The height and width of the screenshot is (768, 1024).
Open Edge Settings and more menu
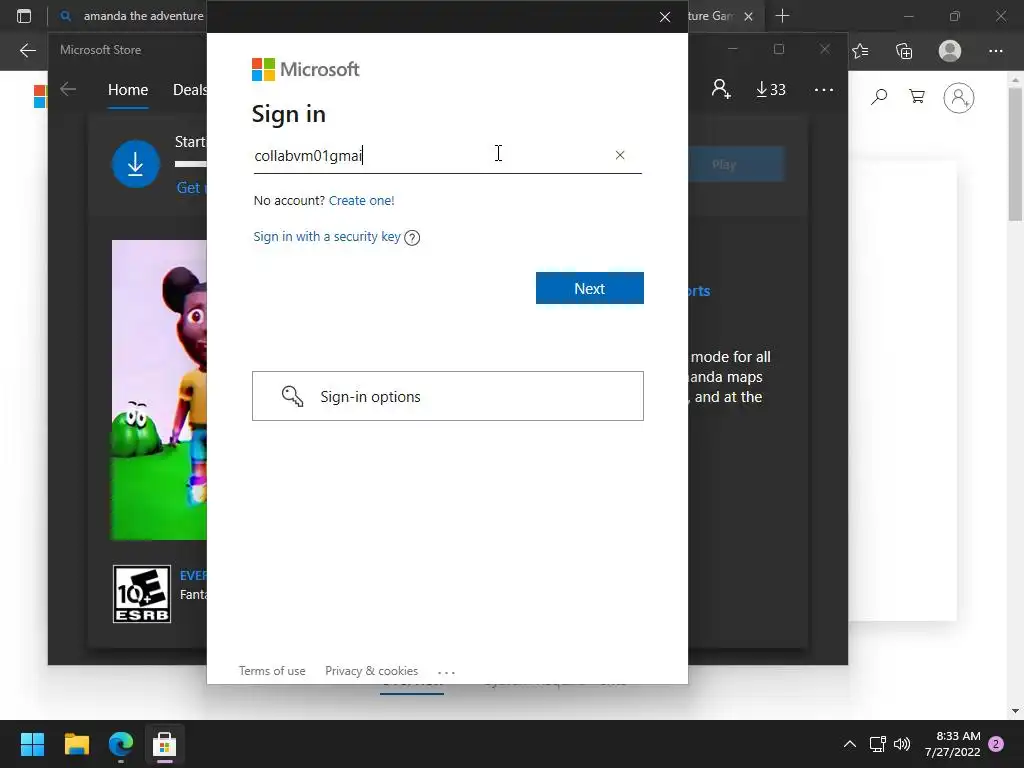coord(995,50)
